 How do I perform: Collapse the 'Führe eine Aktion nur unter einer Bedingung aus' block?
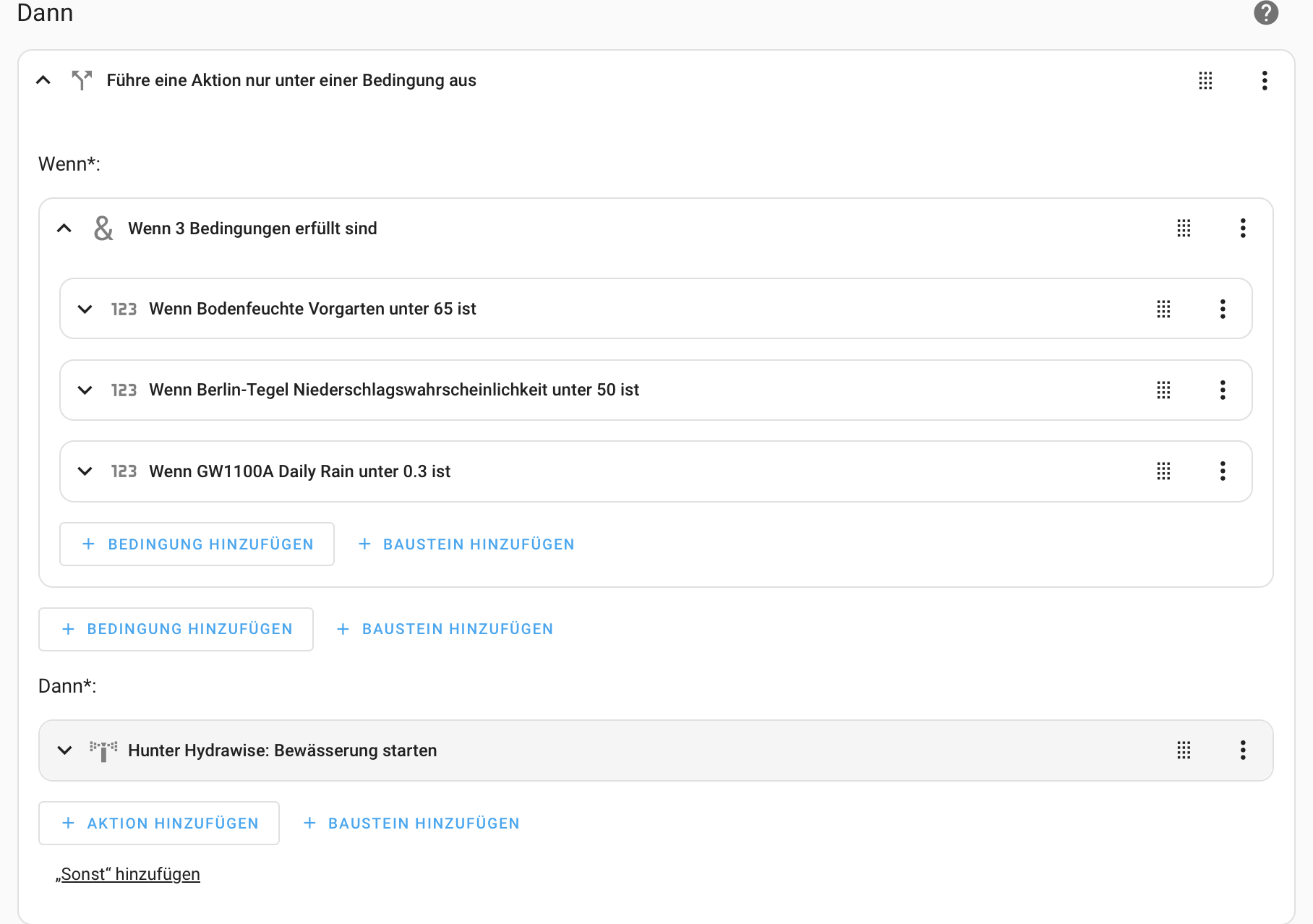click(43, 80)
